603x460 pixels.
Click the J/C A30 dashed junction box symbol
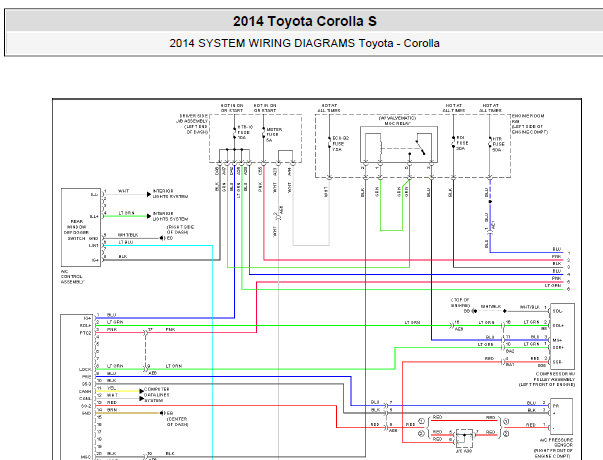click(x=464, y=438)
